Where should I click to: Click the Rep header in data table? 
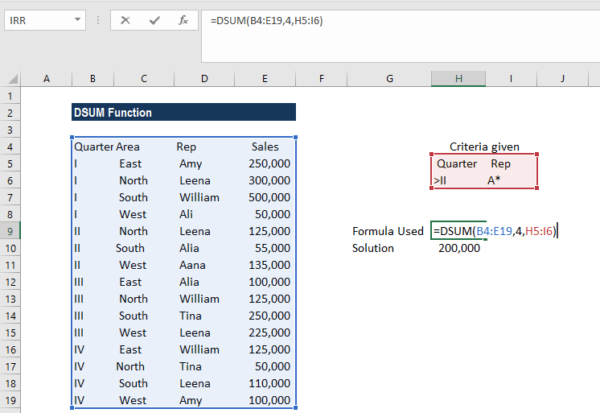coord(186,147)
